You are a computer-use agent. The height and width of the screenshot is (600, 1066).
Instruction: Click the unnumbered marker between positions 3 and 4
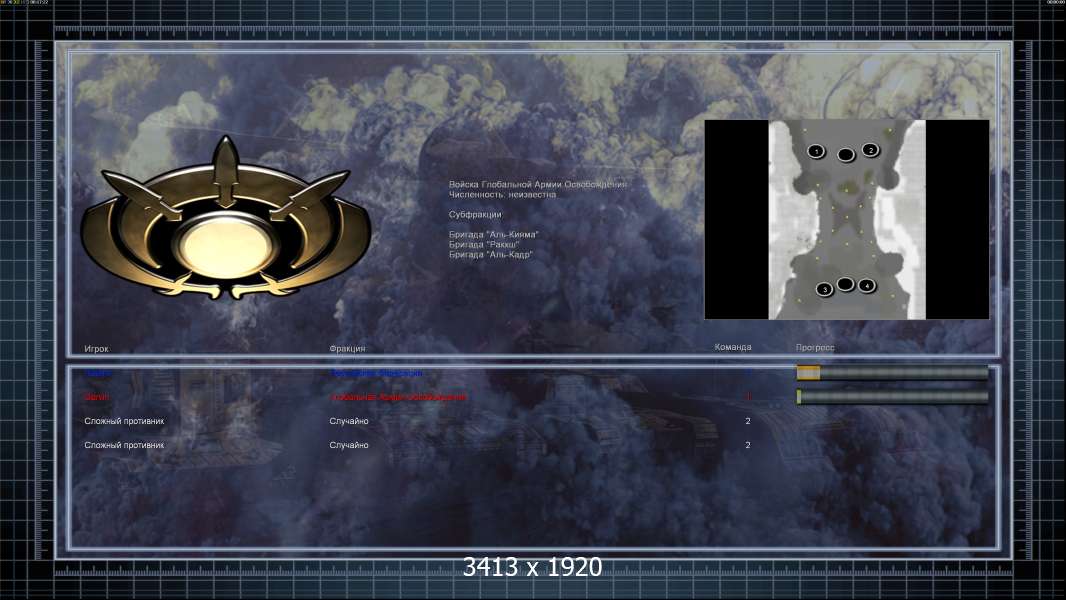coord(845,284)
